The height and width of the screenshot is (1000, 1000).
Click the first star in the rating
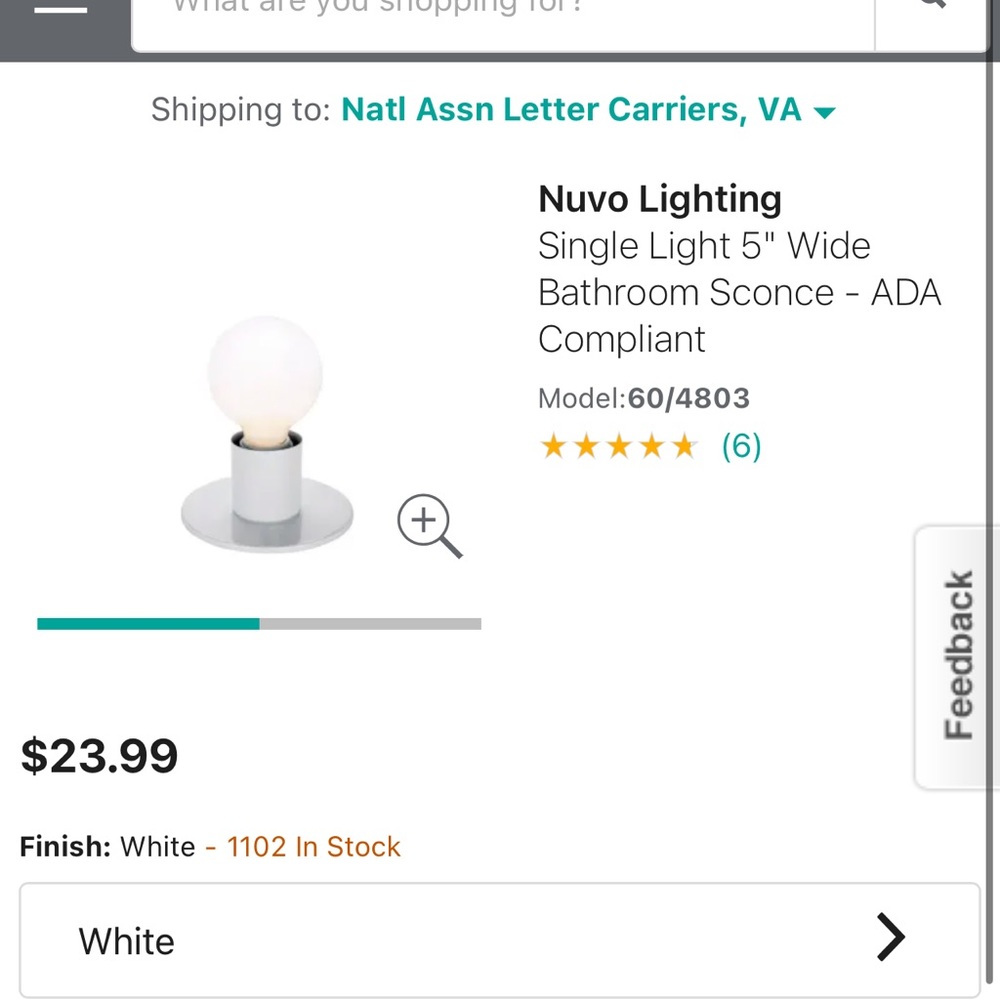(x=553, y=446)
